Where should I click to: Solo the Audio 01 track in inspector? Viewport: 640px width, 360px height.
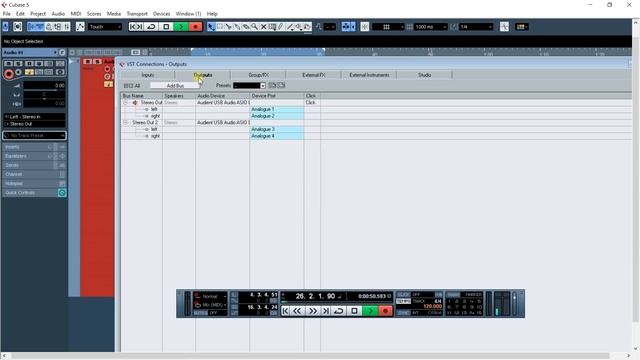pyautogui.click(x=18, y=64)
